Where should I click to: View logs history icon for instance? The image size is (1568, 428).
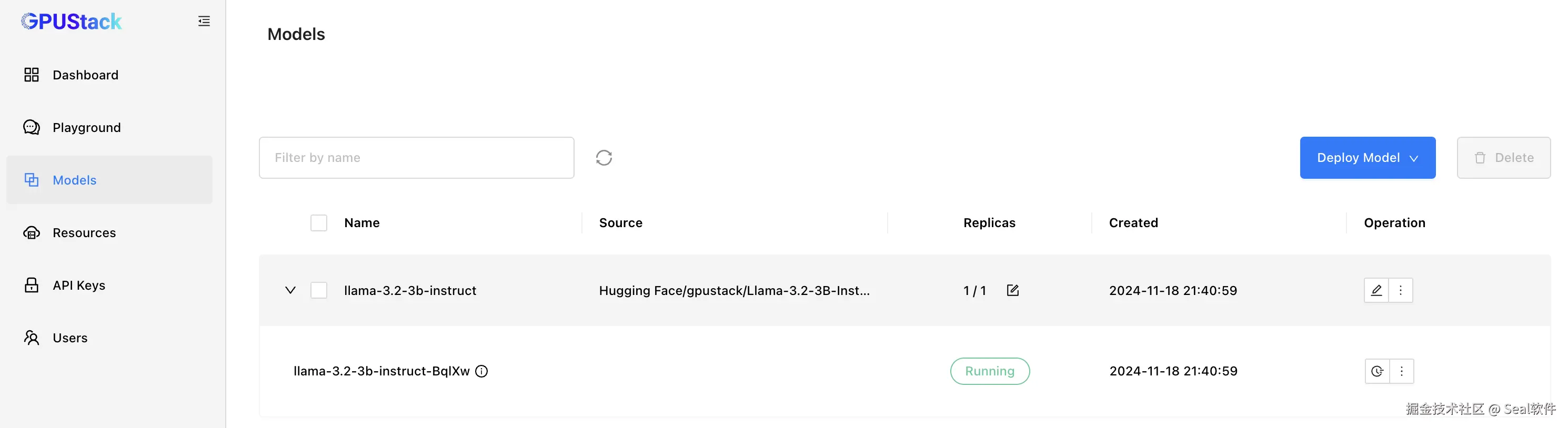1377,371
